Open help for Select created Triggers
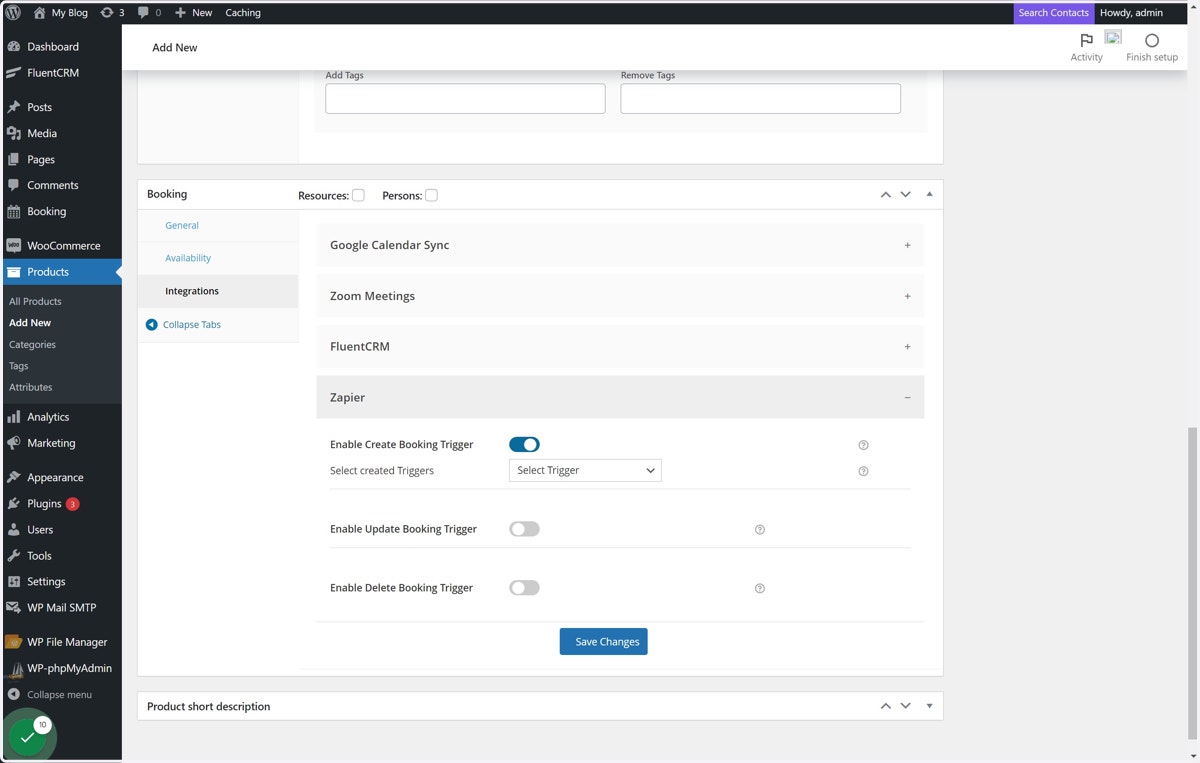Image resolution: width=1200 pixels, height=763 pixels. 863,471
